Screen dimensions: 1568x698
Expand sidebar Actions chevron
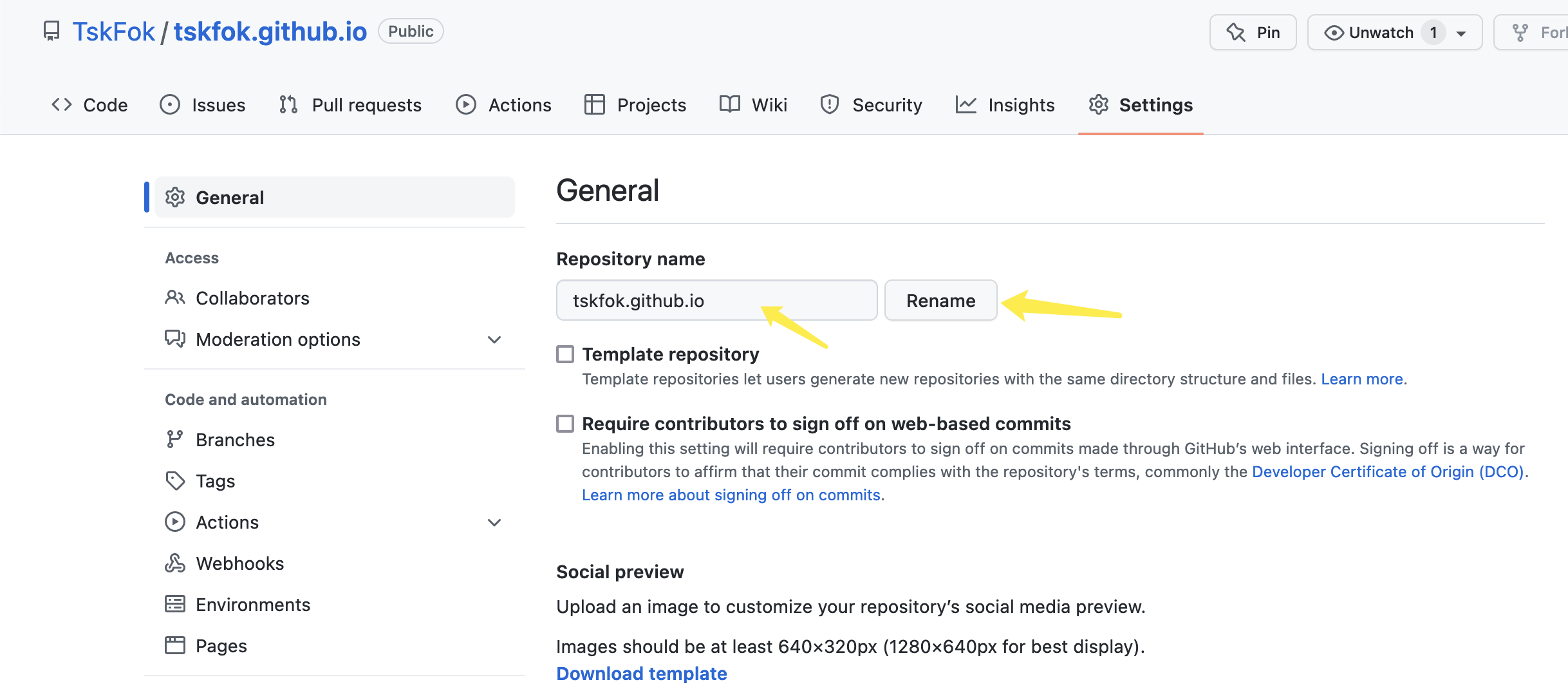coord(494,522)
